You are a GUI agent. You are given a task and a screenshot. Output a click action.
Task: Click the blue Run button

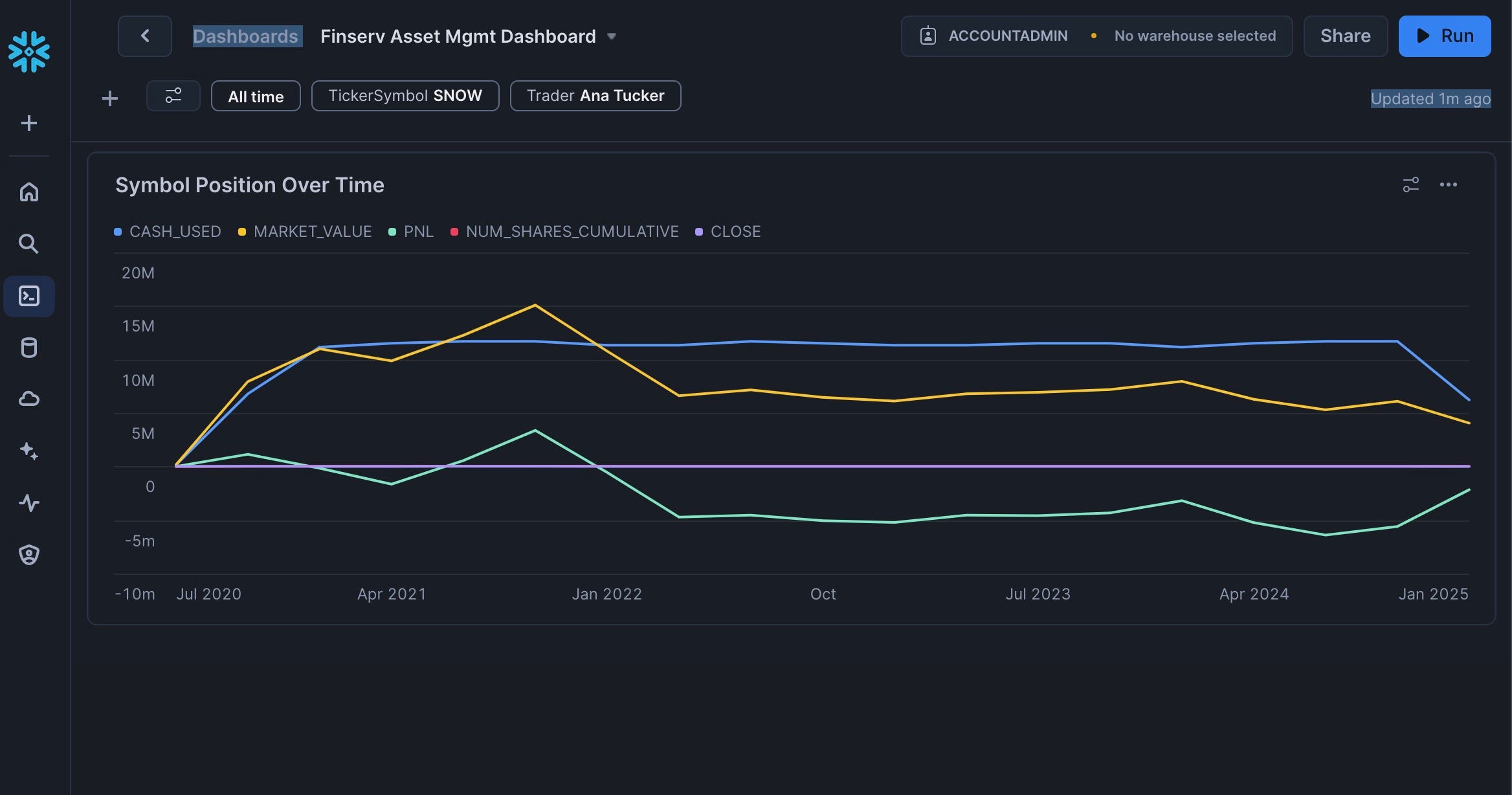pos(1444,36)
